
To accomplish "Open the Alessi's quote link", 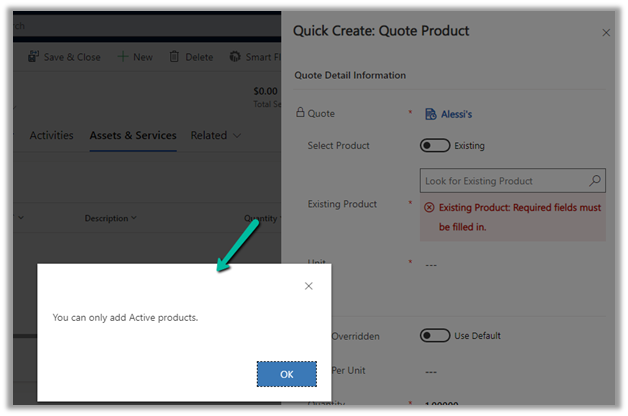I will 457,114.
